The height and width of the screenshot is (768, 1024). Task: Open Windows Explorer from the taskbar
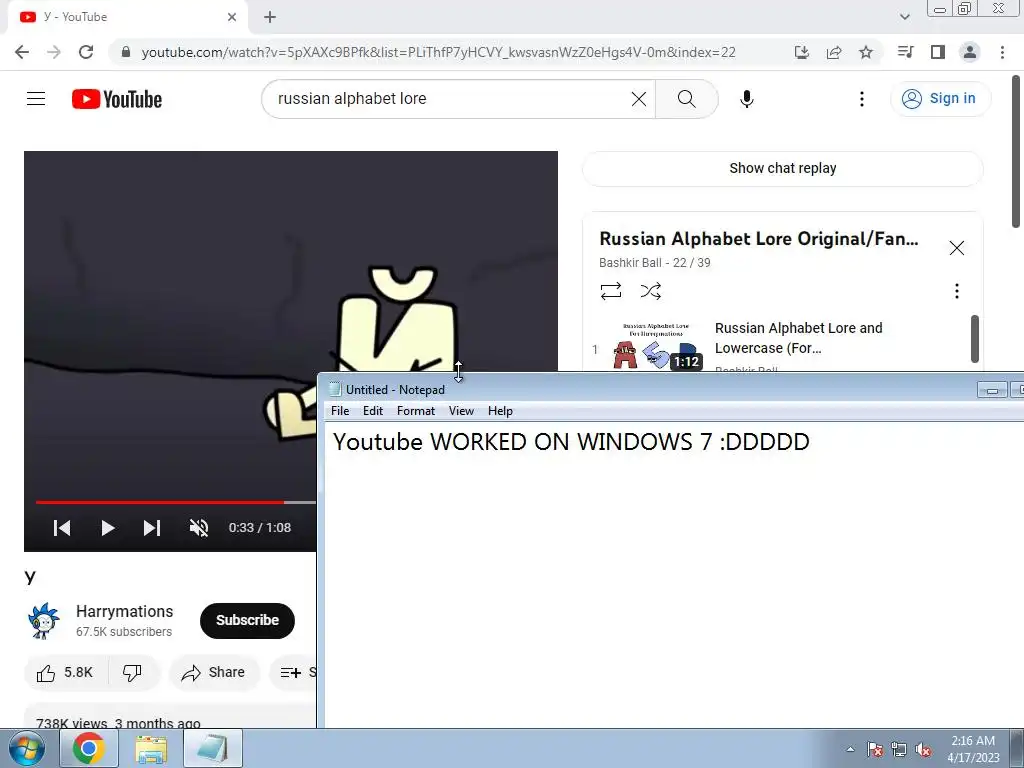tap(151, 748)
